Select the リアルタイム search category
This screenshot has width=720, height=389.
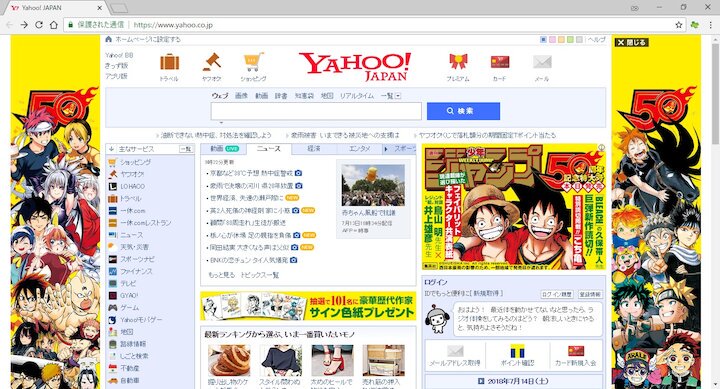point(357,96)
